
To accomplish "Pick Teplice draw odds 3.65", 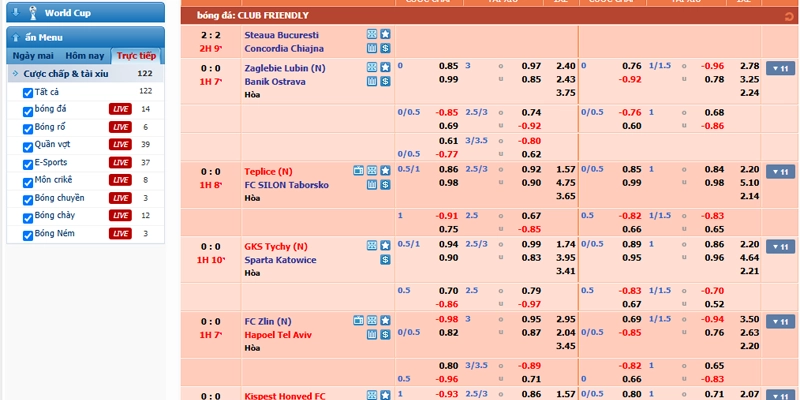I will click(x=566, y=196).
